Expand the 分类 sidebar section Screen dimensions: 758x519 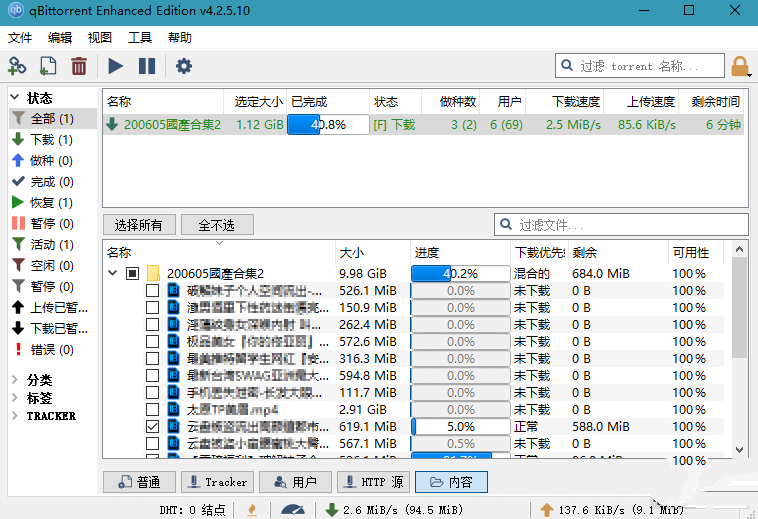(15, 380)
